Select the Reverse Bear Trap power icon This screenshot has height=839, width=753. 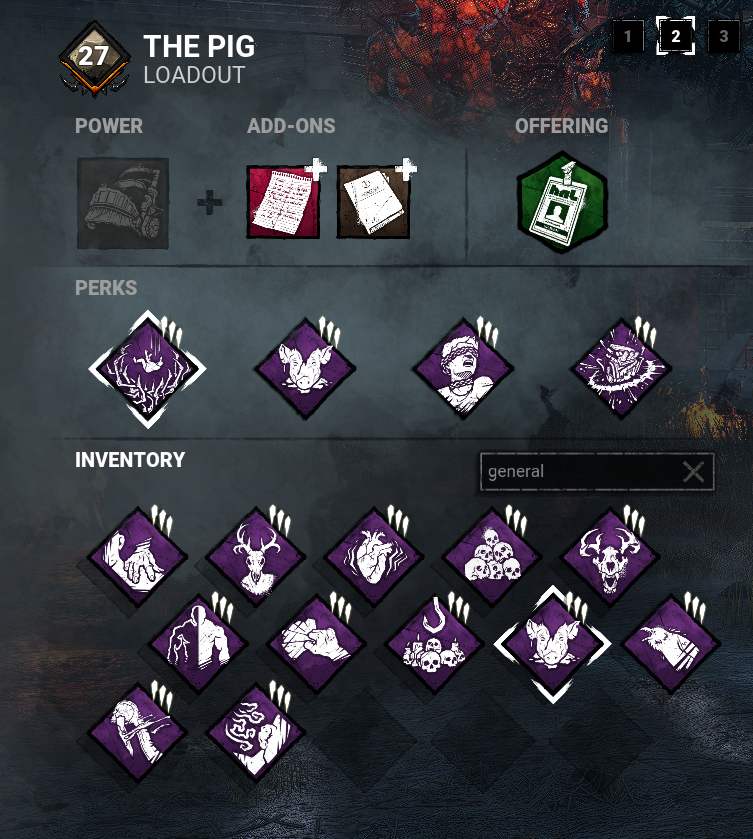[123, 203]
